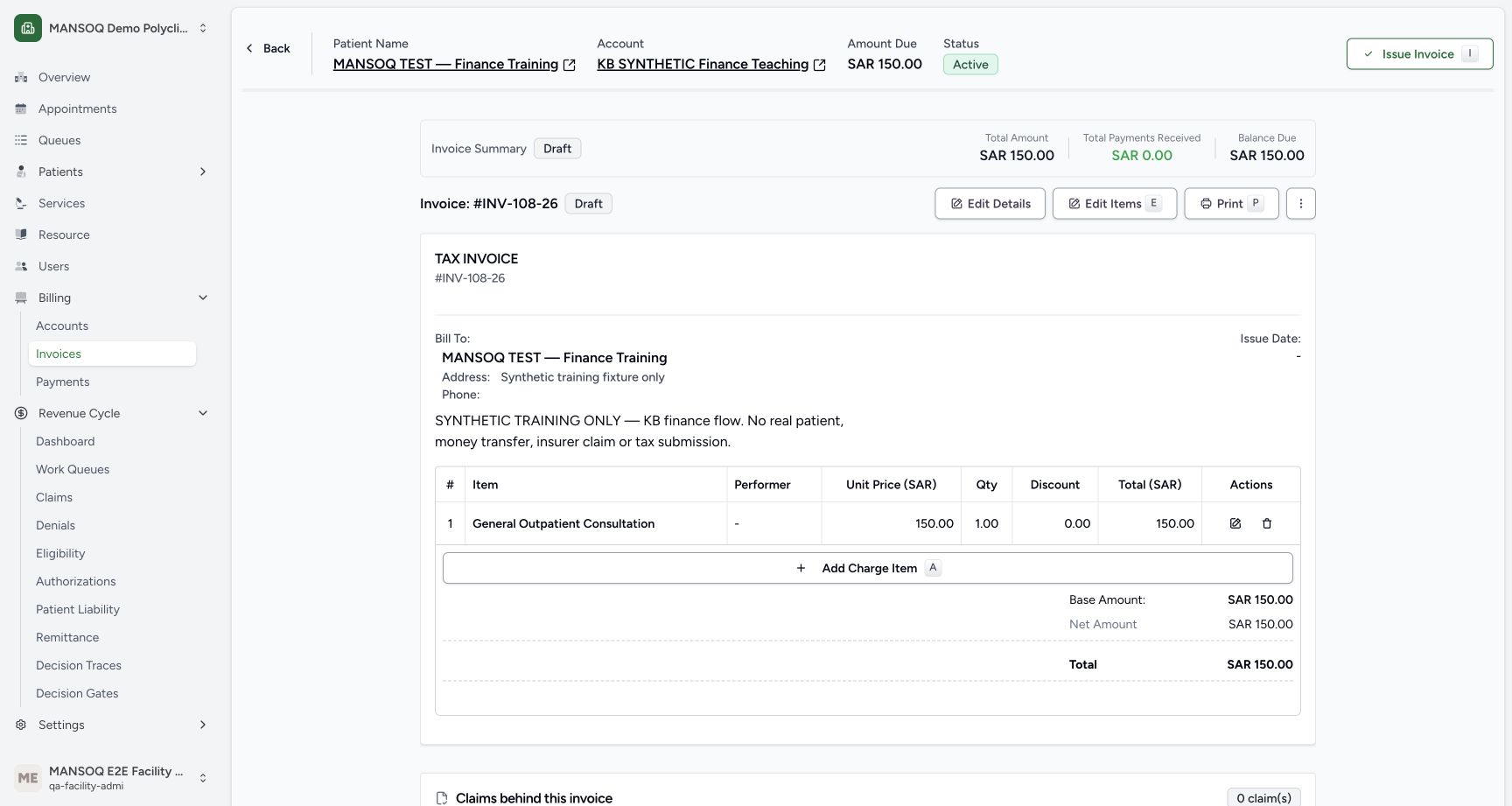
Task: Click the Draft badge beside invoice number
Action: (x=588, y=204)
